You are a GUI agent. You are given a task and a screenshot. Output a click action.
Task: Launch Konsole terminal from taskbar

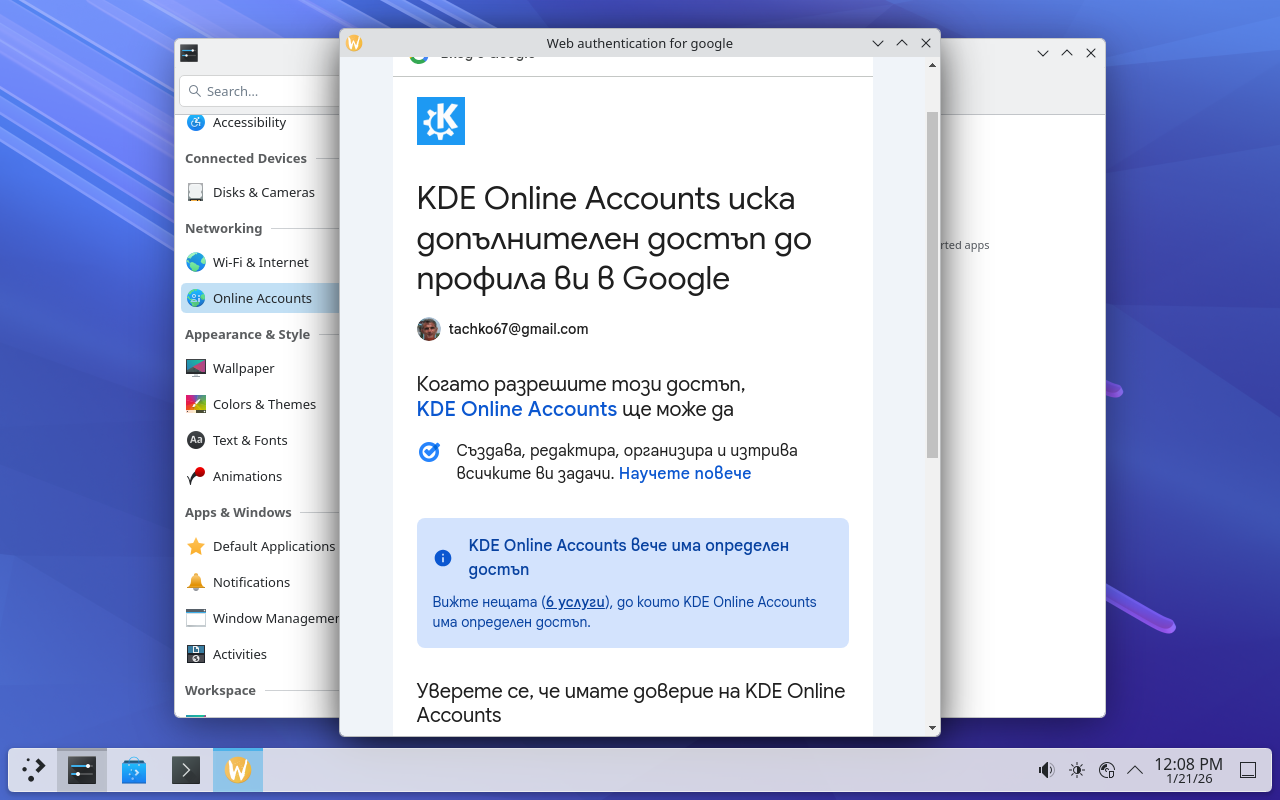[186, 770]
